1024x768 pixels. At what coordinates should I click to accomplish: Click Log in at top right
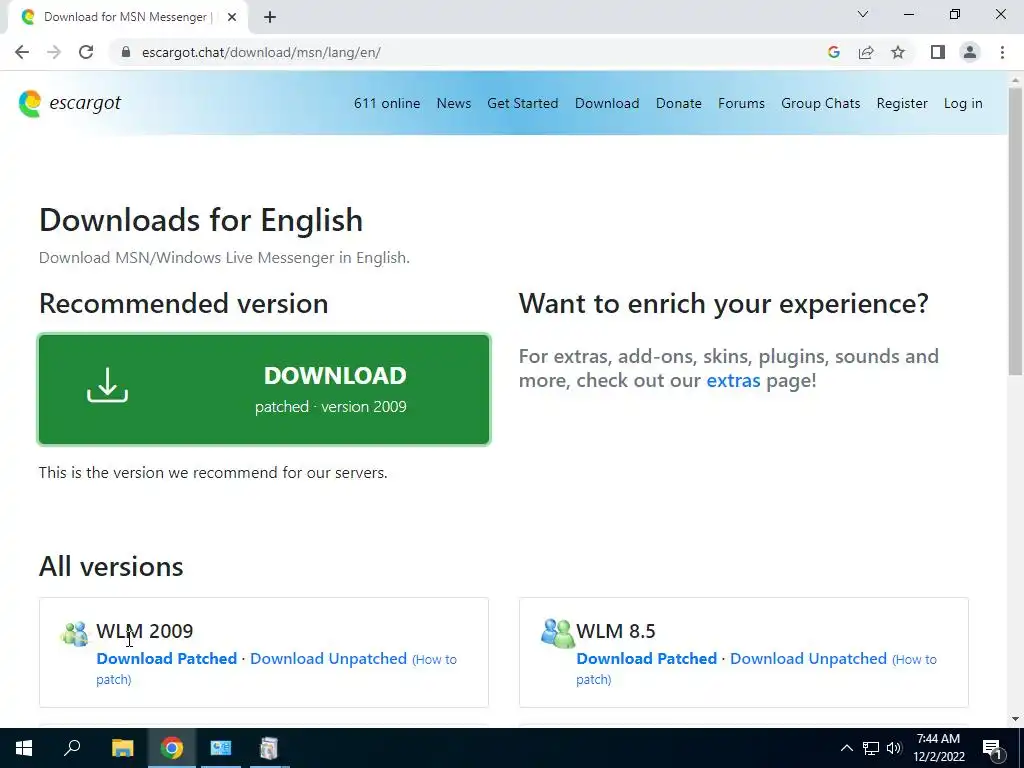click(x=963, y=103)
